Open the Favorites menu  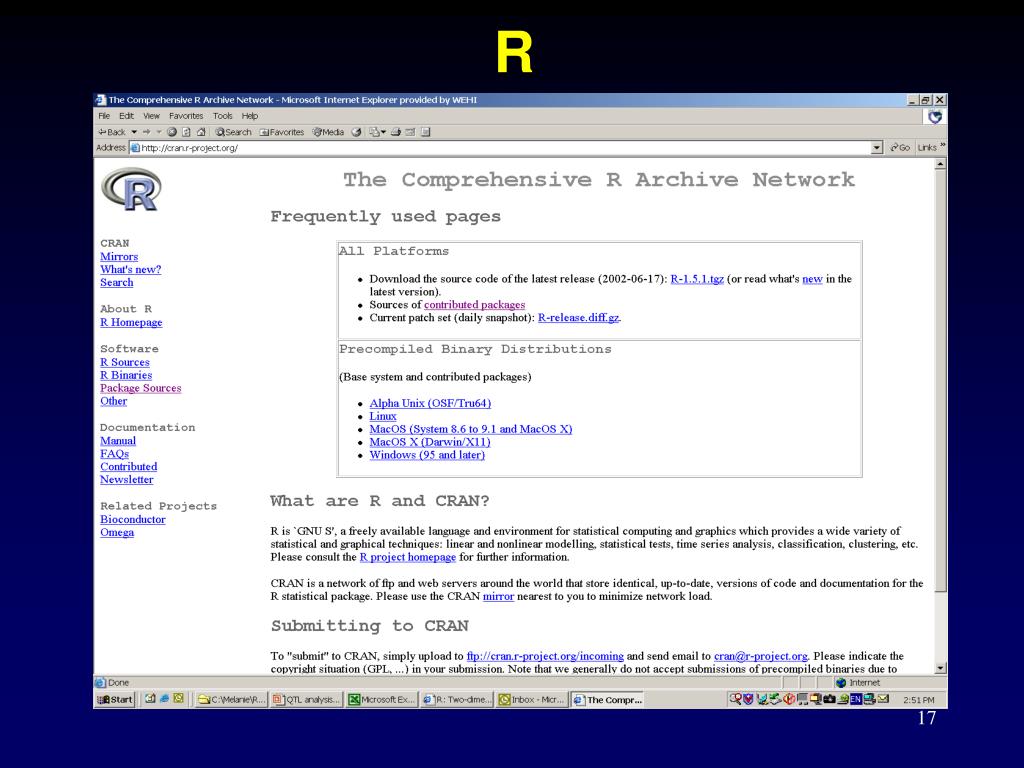coord(186,116)
